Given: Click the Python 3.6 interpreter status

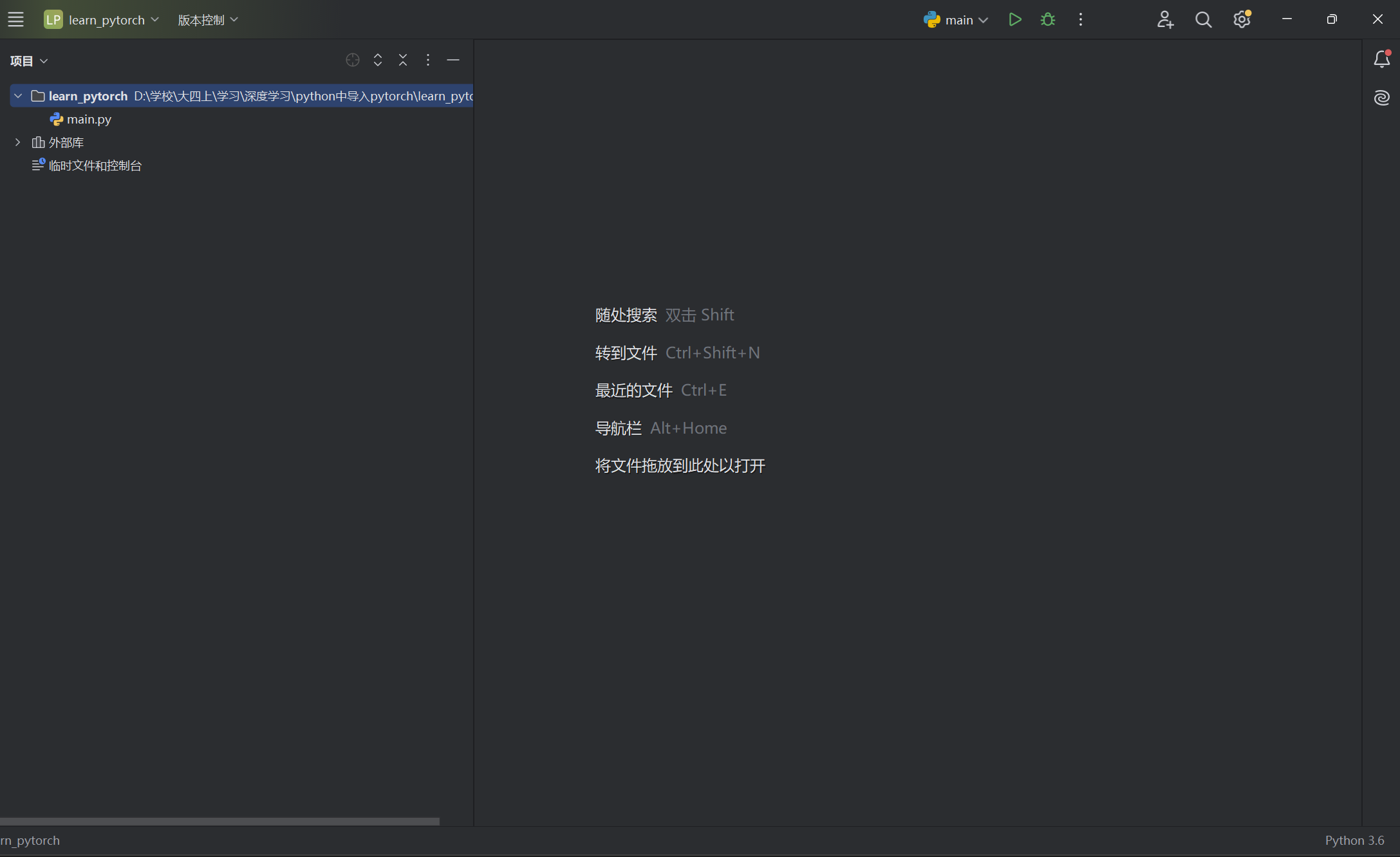Looking at the screenshot, I should click(x=1354, y=840).
